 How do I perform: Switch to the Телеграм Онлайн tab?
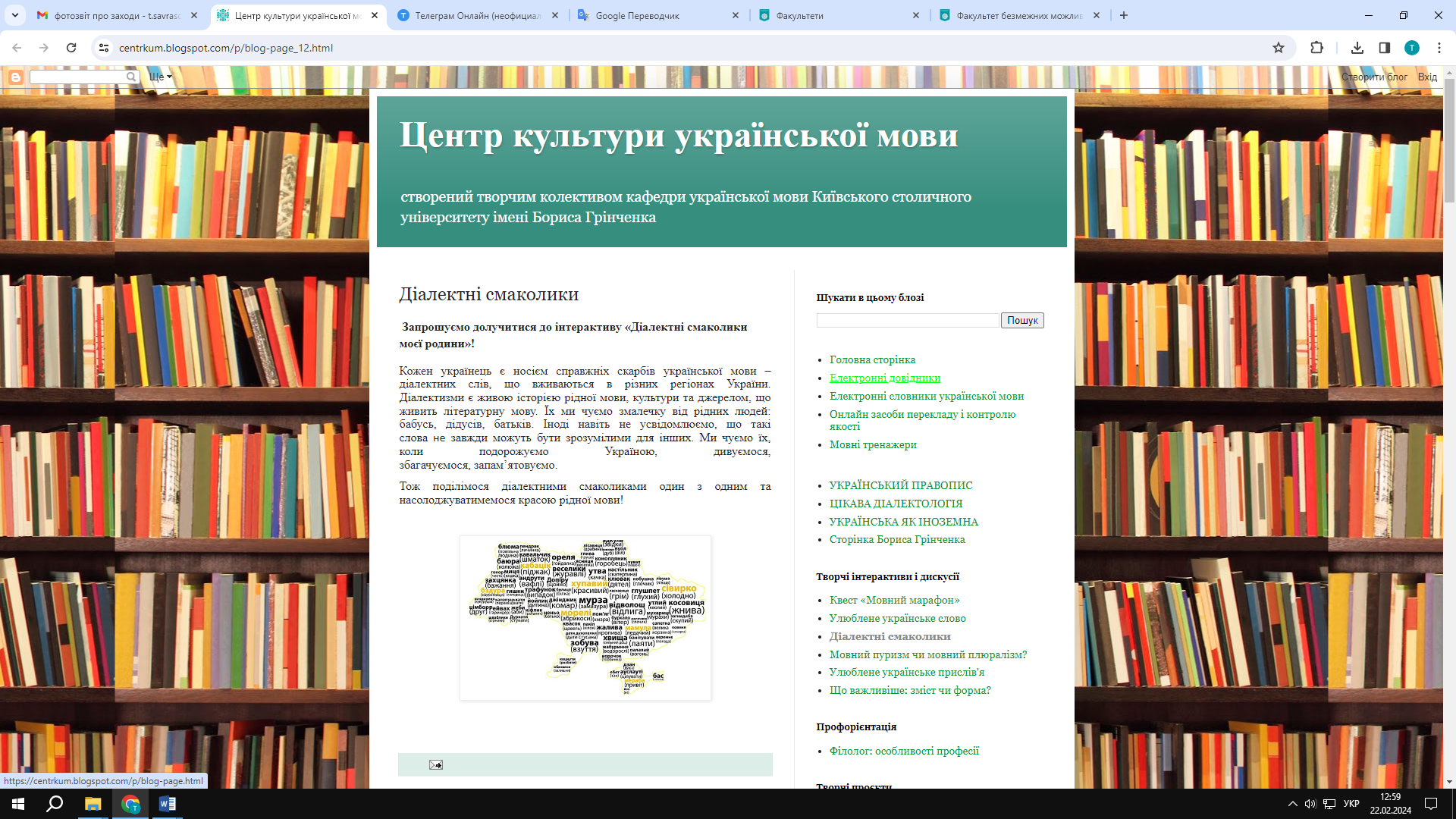[478, 15]
